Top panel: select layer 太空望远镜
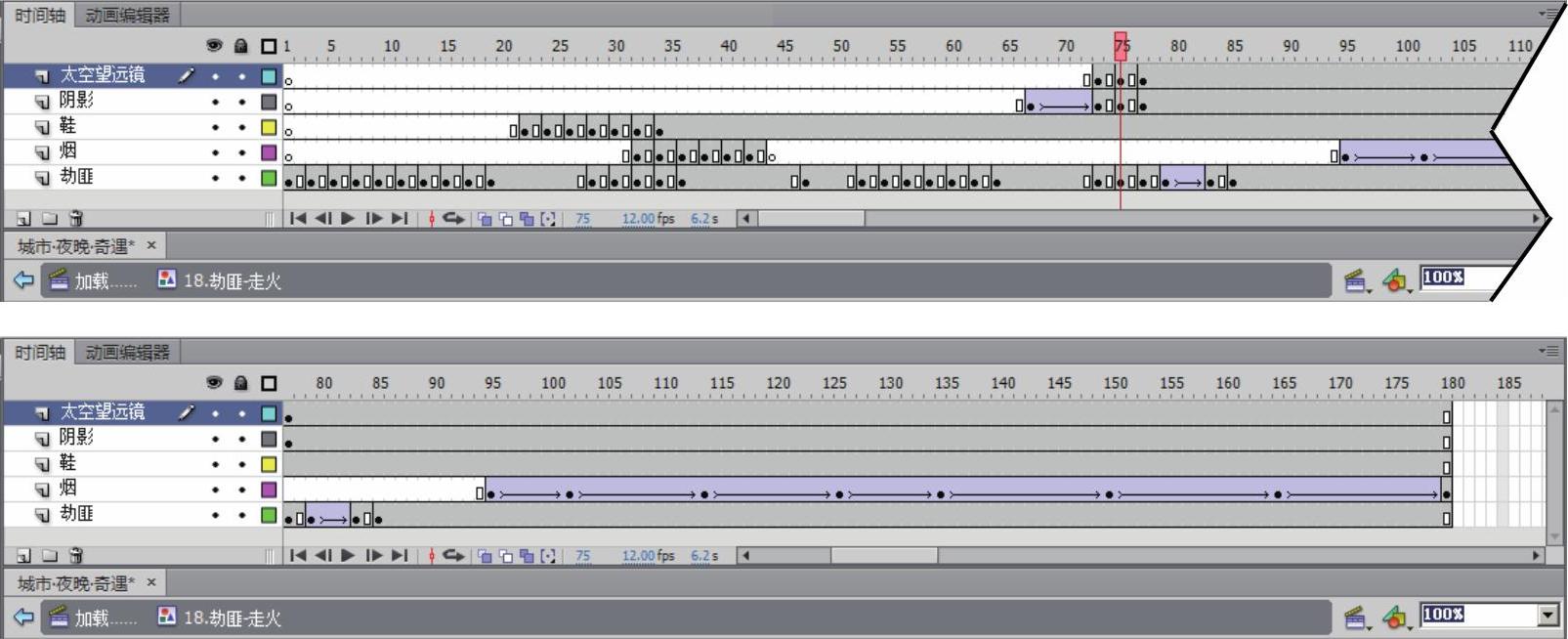1568x639 pixels. click(x=103, y=75)
